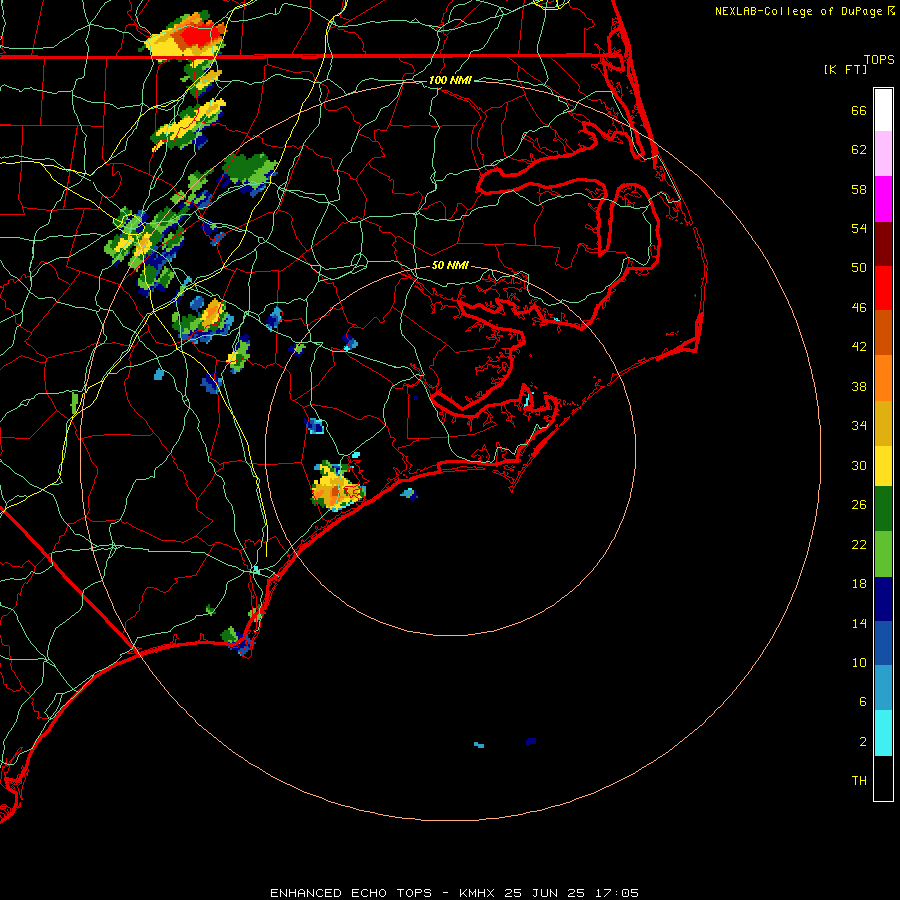900x900 pixels.
Task: Select the magenta swatch in the tops scale
Action: pyautogui.click(x=883, y=199)
